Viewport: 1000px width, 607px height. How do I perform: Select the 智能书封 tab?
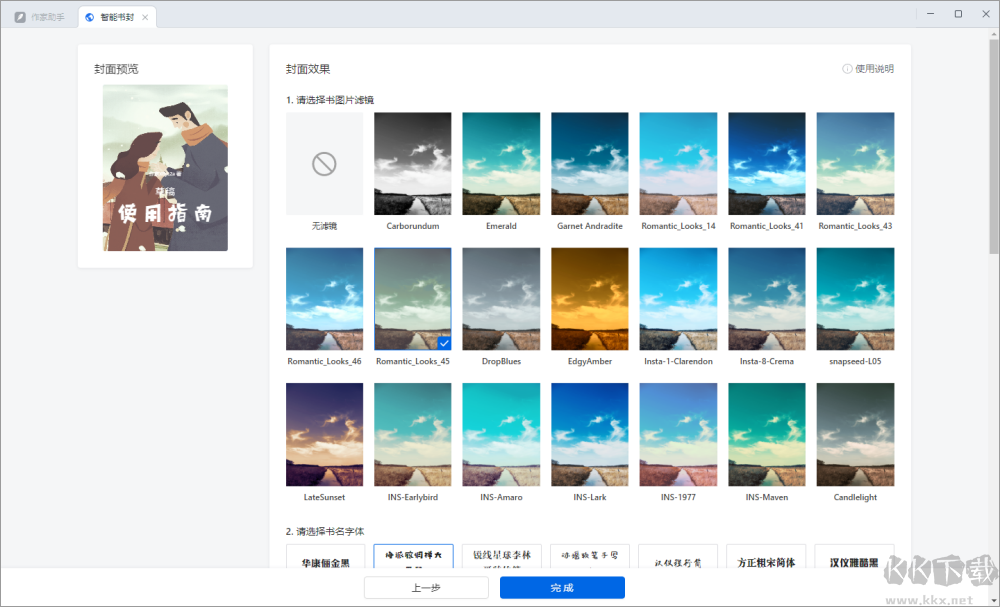pyautogui.click(x=117, y=16)
